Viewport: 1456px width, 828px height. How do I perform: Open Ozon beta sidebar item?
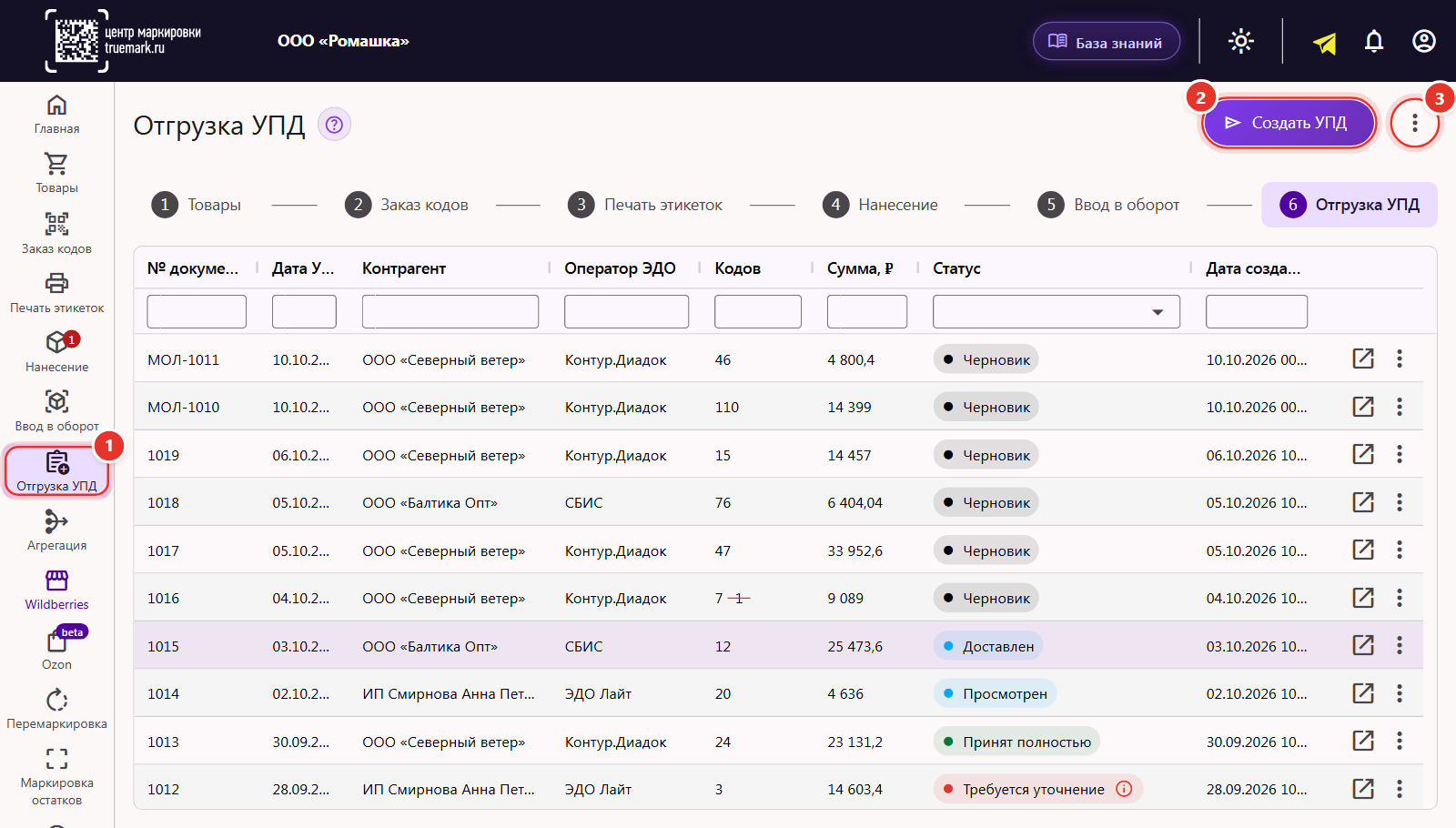click(56, 650)
